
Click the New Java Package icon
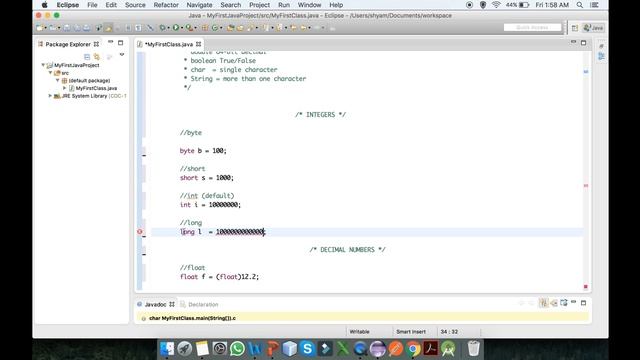(x=204, y=28)
